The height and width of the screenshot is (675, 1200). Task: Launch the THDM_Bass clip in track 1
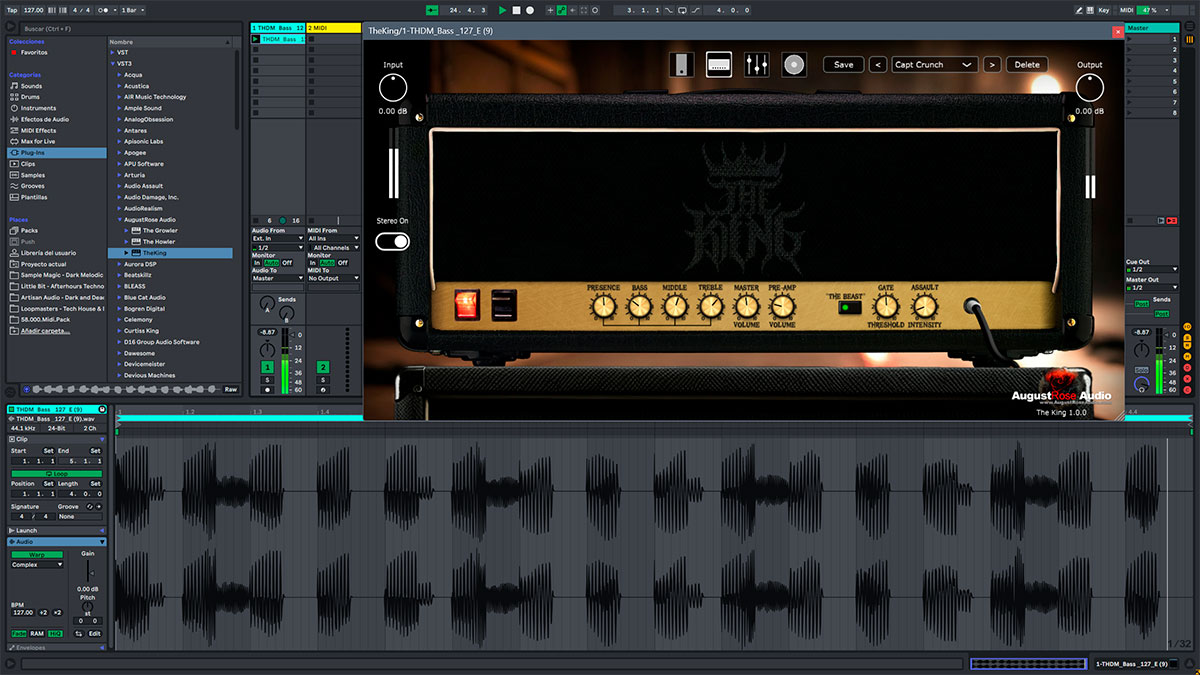(256, 39)
